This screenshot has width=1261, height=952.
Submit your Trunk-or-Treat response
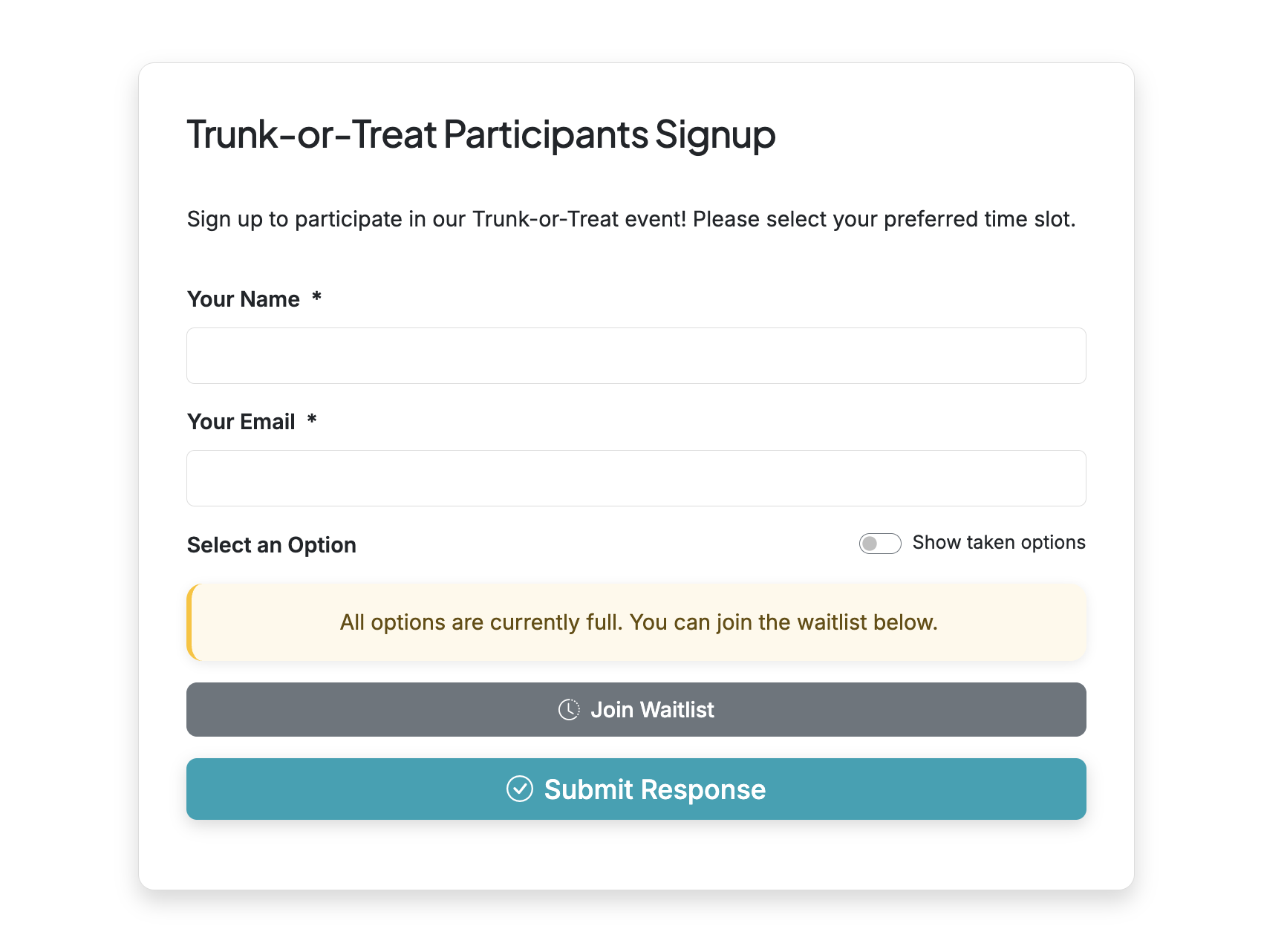636,789
